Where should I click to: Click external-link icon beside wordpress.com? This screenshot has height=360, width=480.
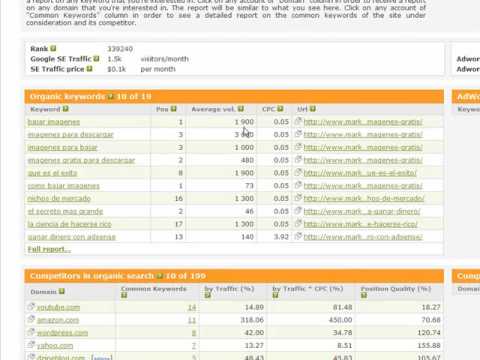tap(31, 332)
